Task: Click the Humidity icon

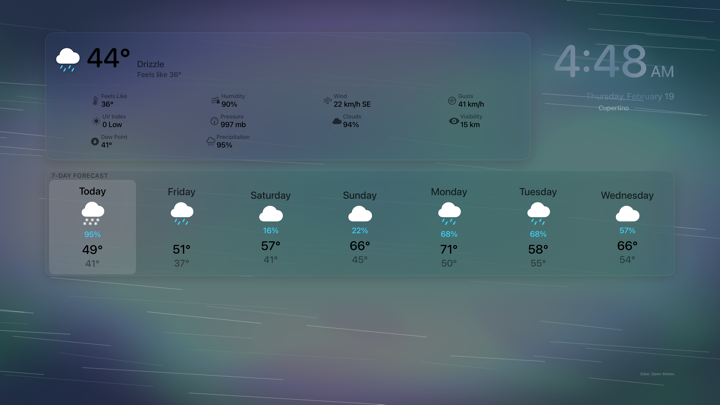Action: click(215, 101)
